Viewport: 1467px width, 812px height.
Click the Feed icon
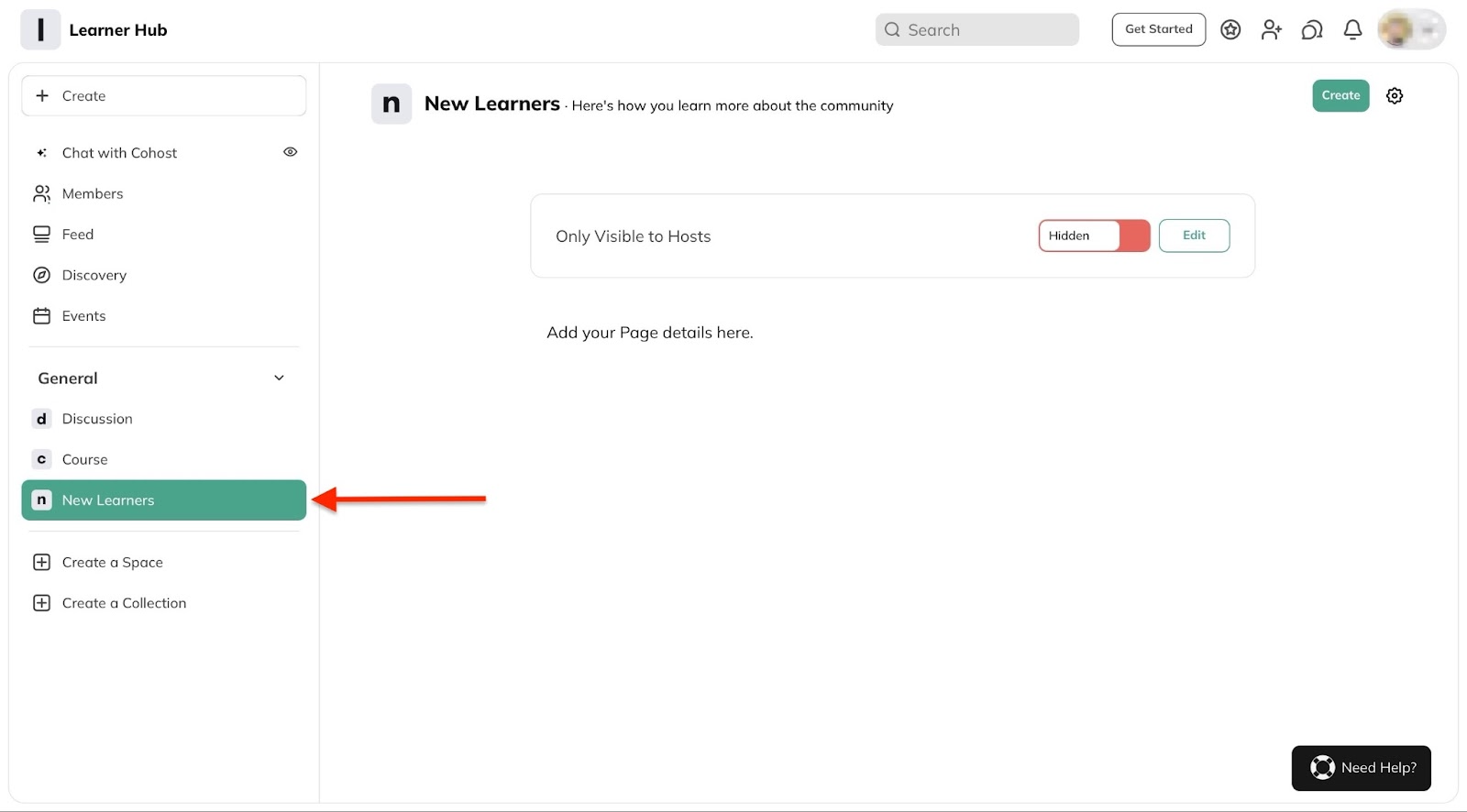(41, 235)
